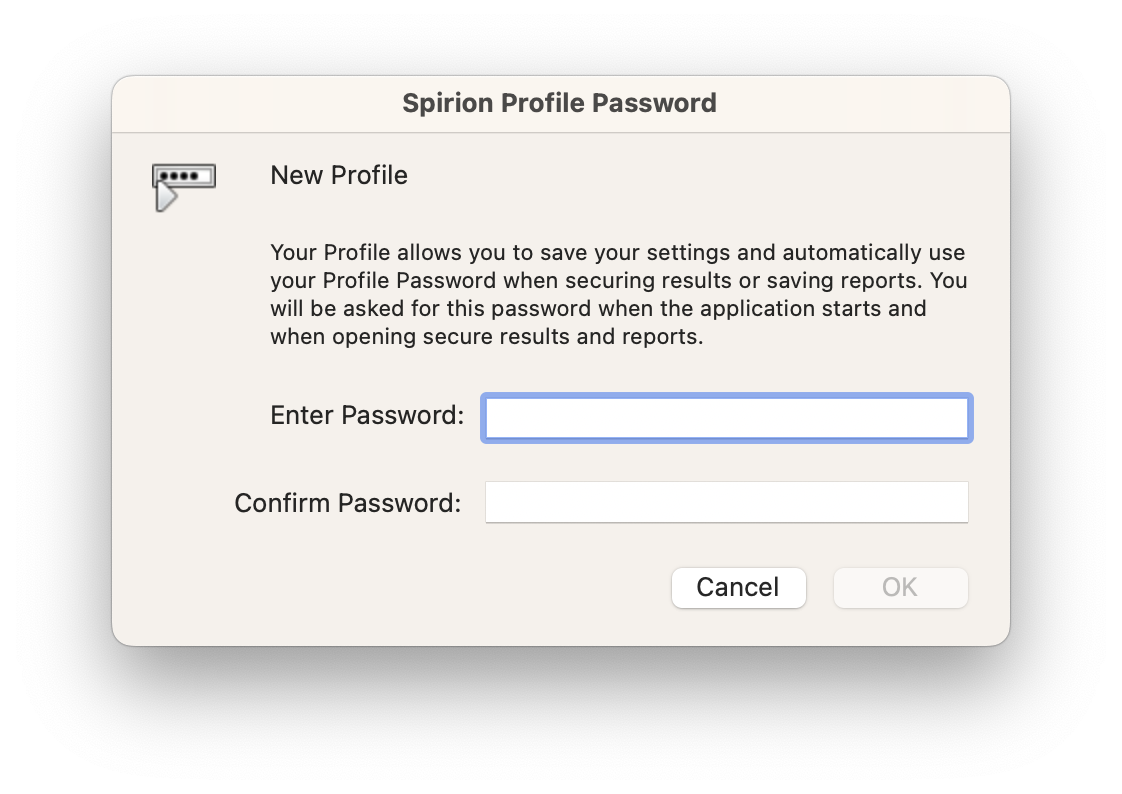Click the arrow pointer on the password icon
This screenshot has width=1122, height=794.
[x=165, y=197]
